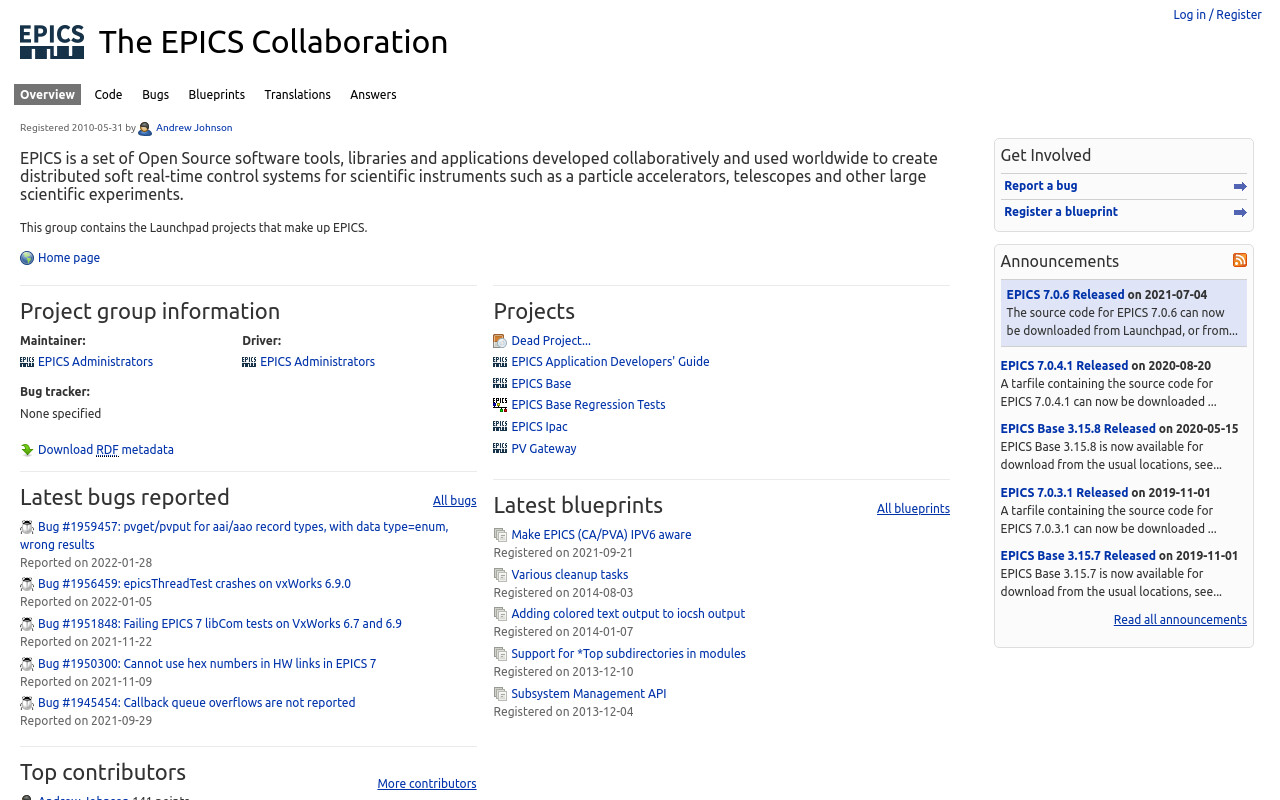Open Make EPICS (CA/PVA) IPV6 aware blueprint
This screenshot has height=800, width=1280.
601,535
